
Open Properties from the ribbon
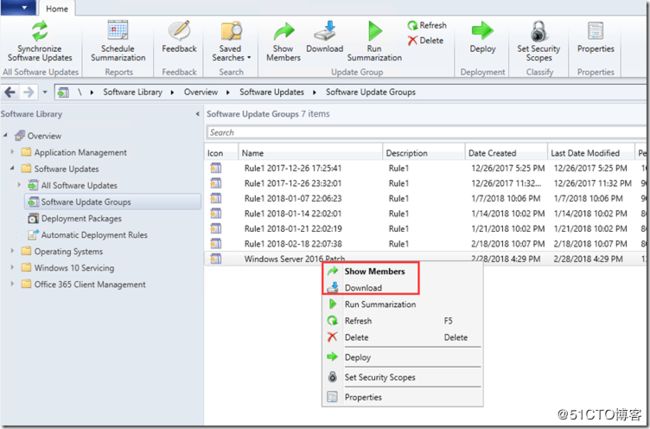pos(596,37)
